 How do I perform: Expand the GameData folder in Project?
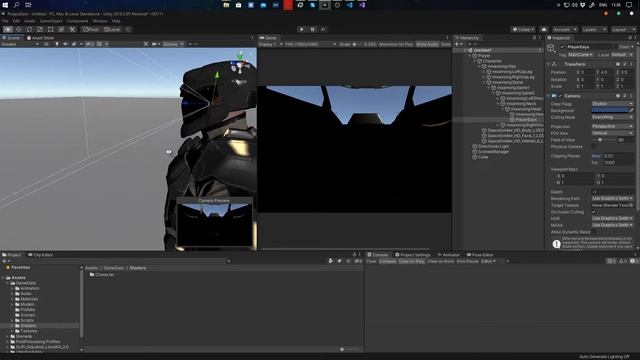tap(8, 283)
